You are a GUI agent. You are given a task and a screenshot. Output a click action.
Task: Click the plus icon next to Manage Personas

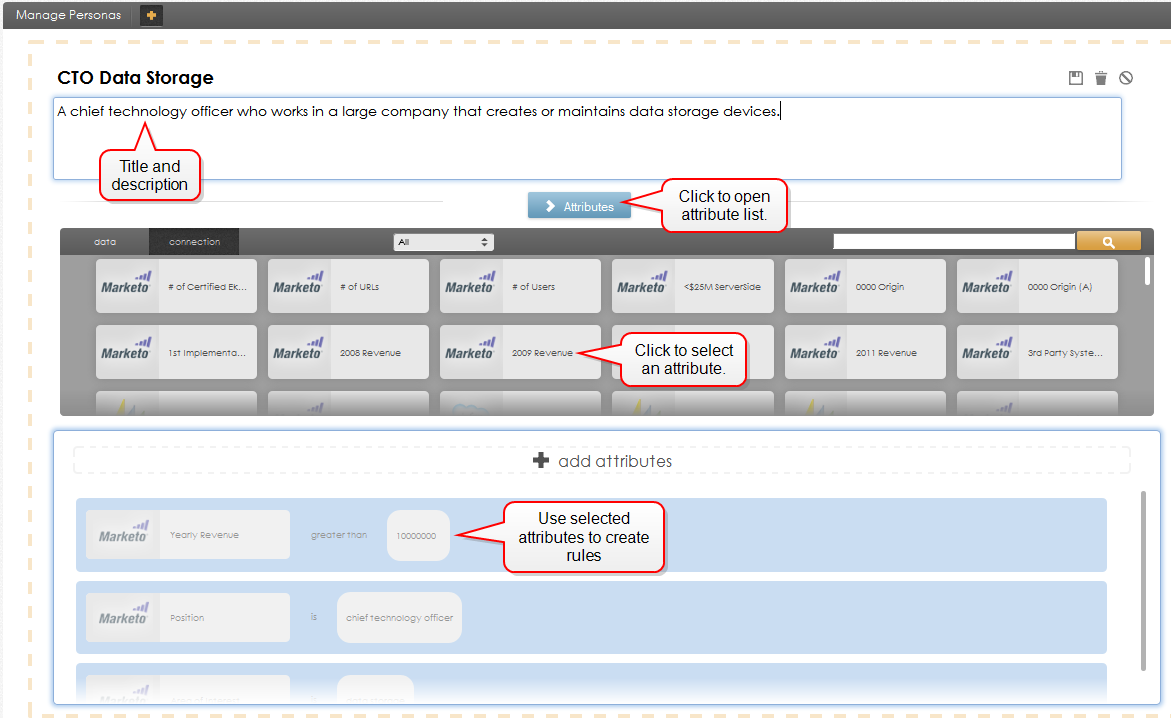pyautogui.click(x=151, y=15)
